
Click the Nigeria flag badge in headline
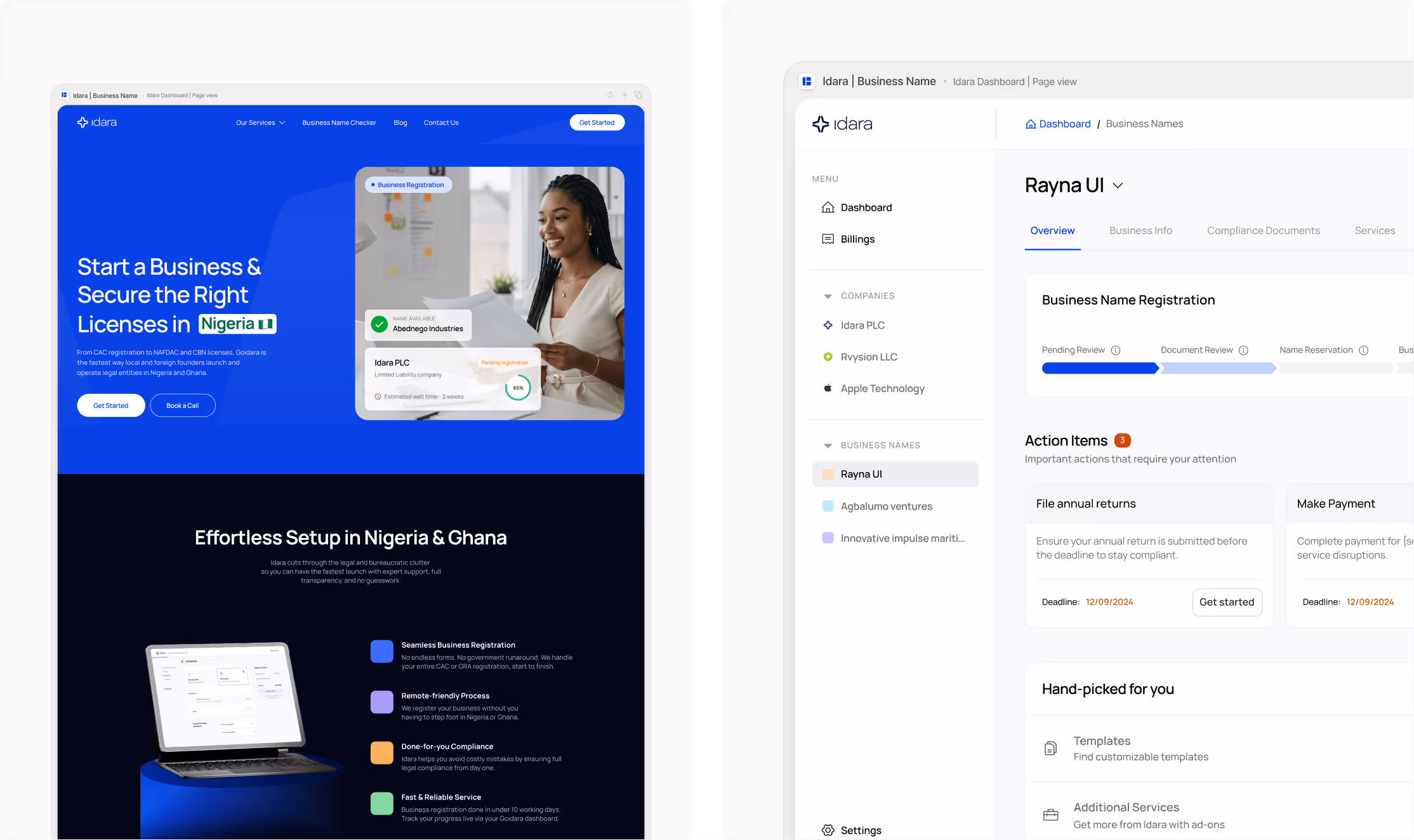tap(237, 324)
